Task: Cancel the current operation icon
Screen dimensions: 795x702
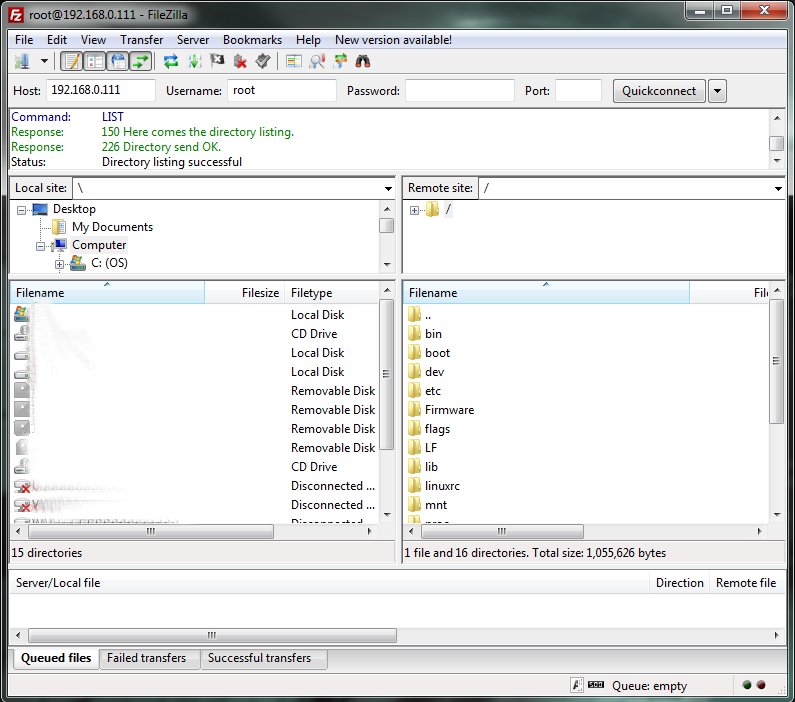Action: (217, 61)
